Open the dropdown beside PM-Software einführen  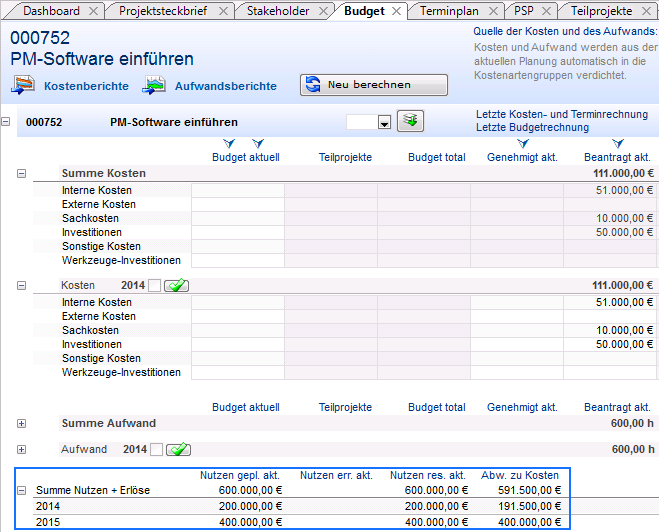[384, 122]
